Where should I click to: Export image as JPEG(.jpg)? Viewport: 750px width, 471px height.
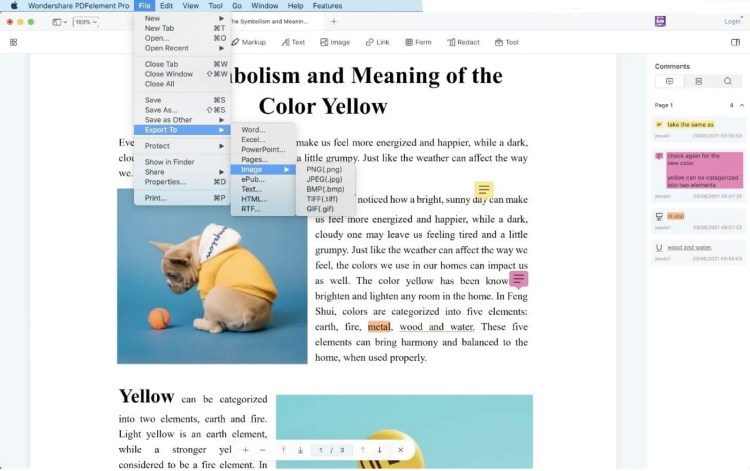coord(325,179)
